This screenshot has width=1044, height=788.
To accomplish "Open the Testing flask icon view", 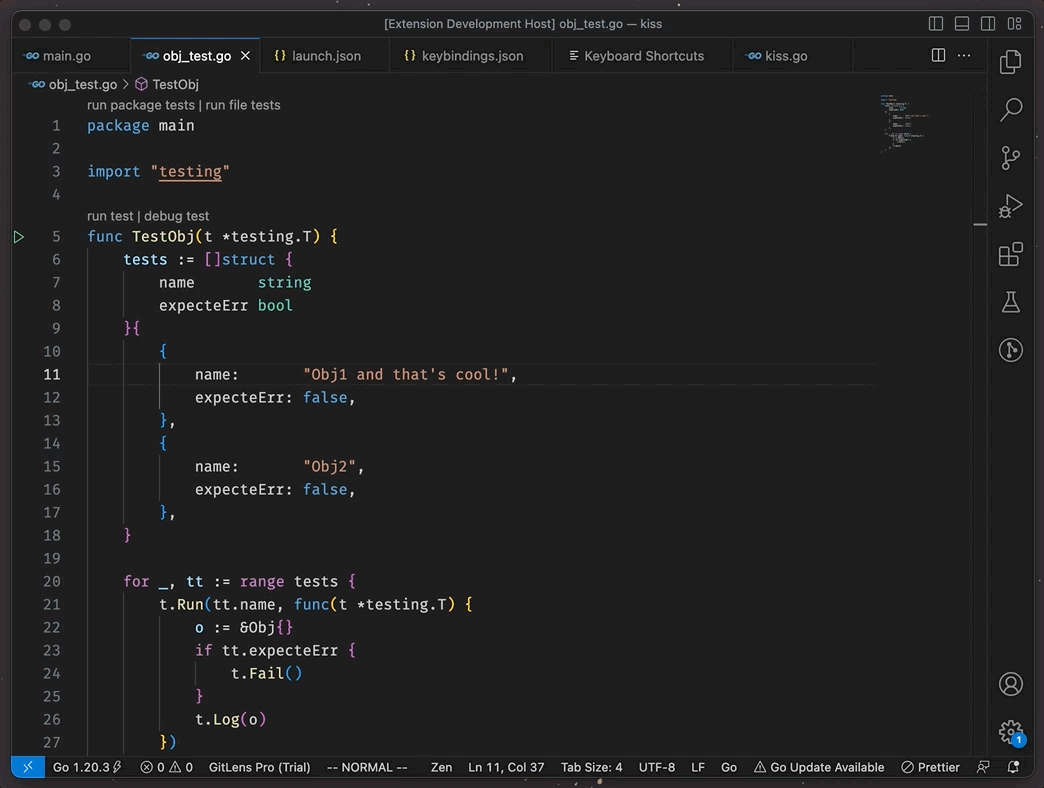I will pos(1011,302).
